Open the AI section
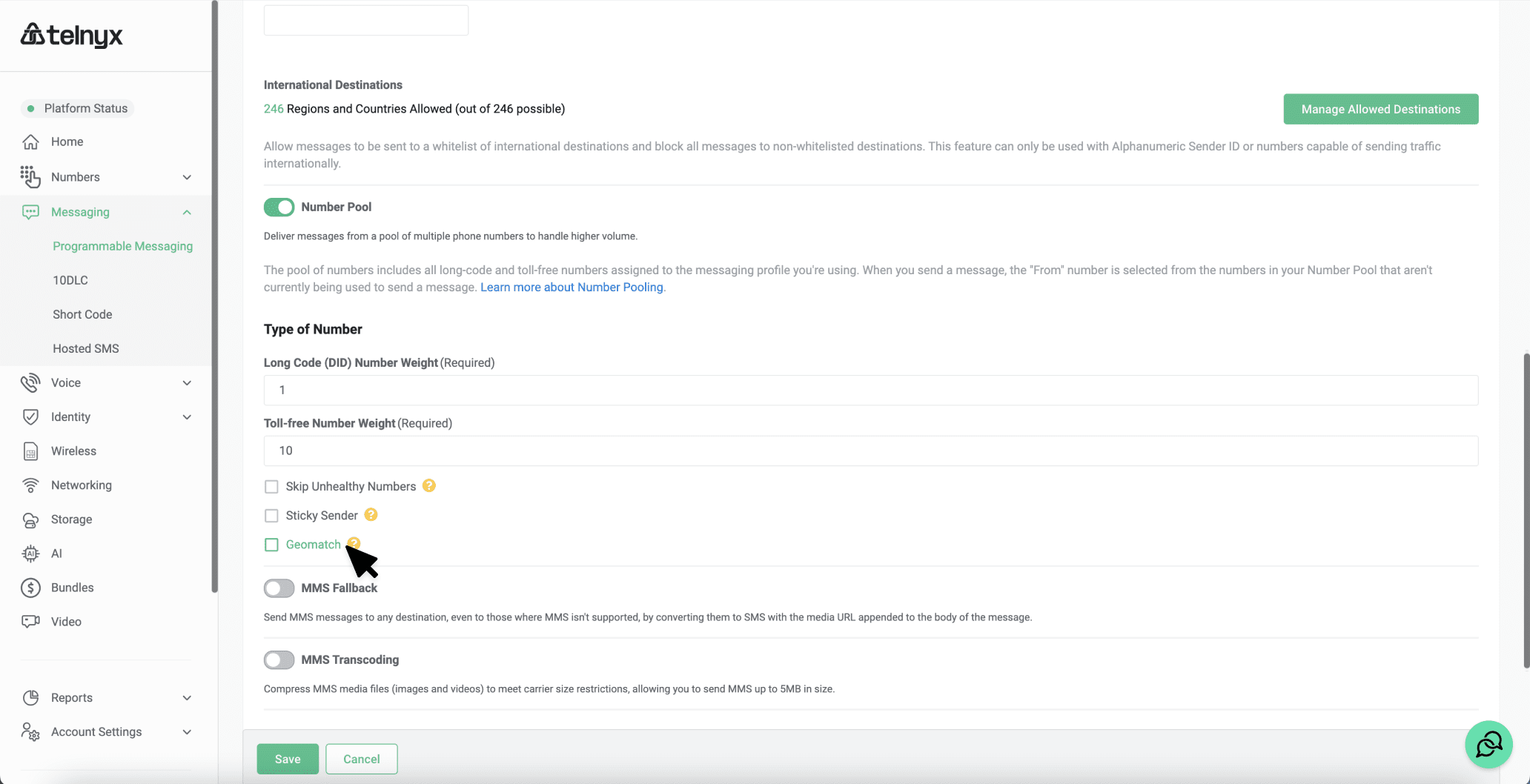 [x=56, y=553]
